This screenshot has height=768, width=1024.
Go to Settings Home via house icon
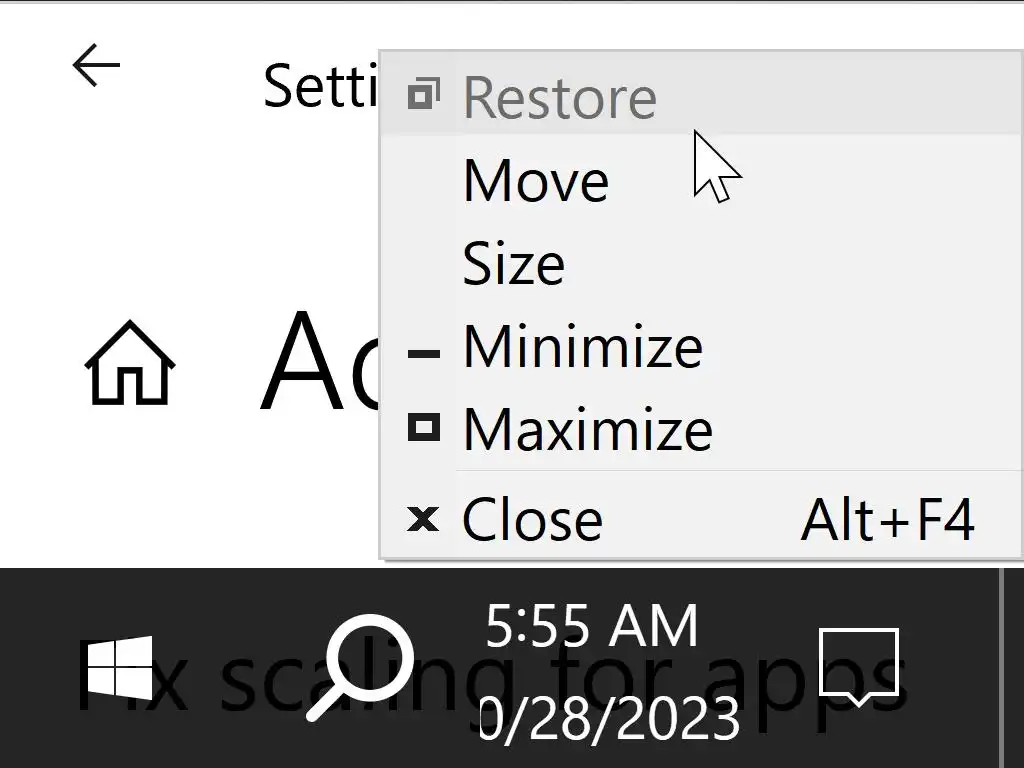point(129,363)
